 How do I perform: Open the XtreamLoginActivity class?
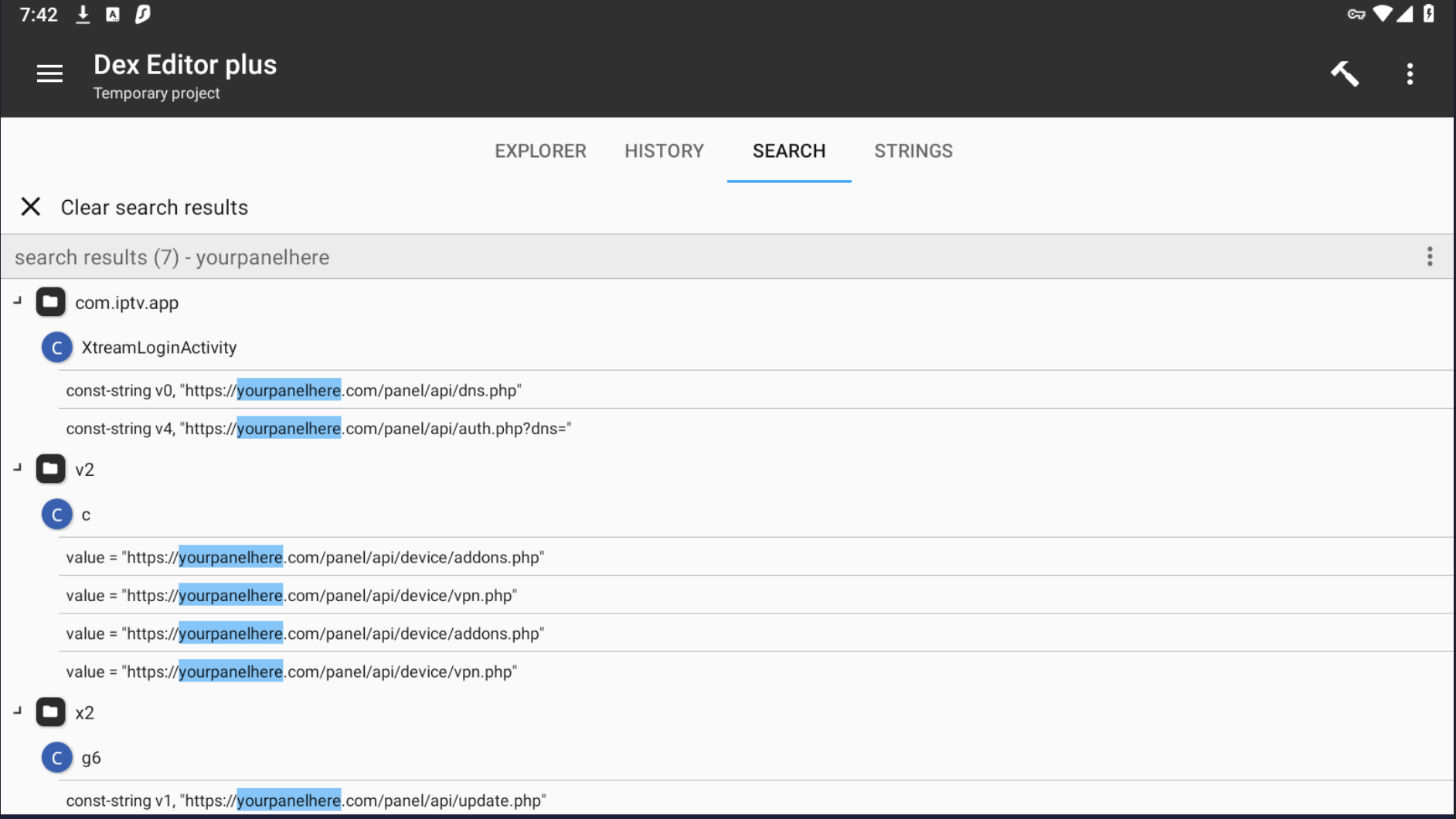click(159, 348)
